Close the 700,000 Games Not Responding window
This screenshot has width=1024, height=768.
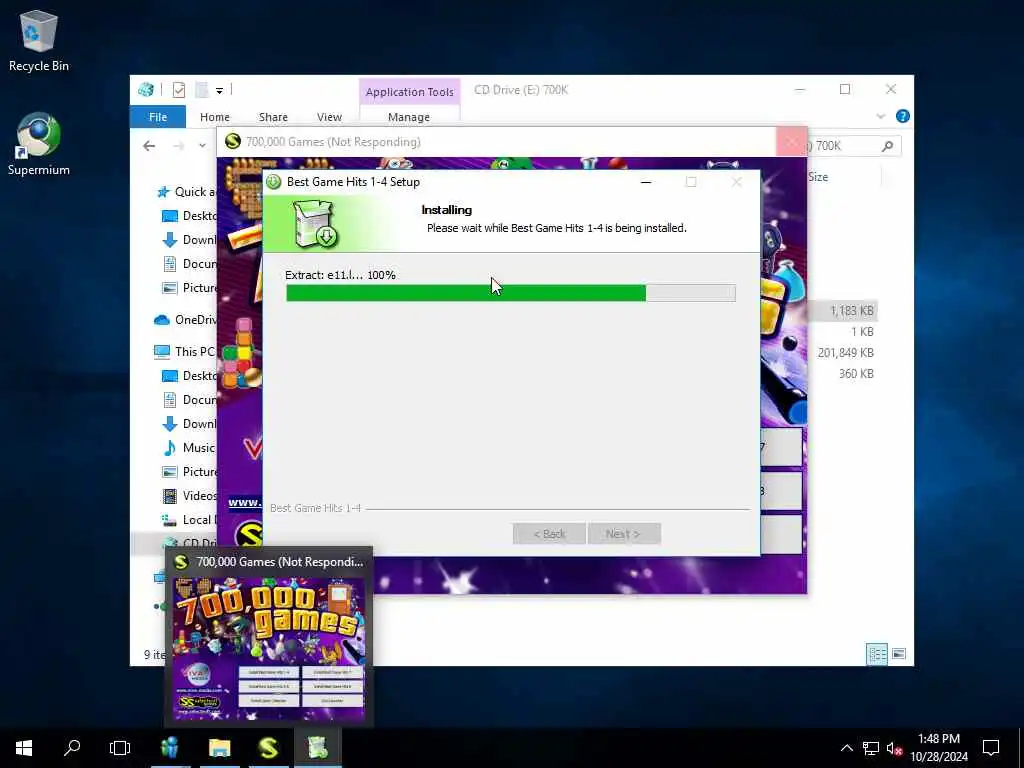792,142
